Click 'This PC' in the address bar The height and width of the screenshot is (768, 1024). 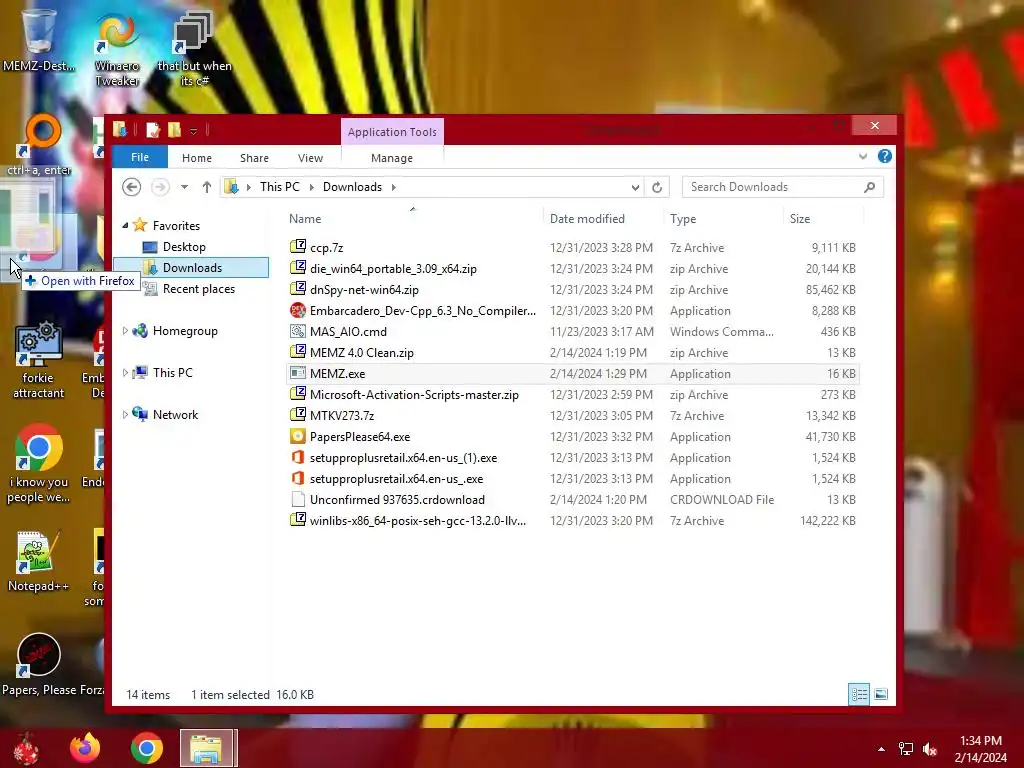pos(280,187)
